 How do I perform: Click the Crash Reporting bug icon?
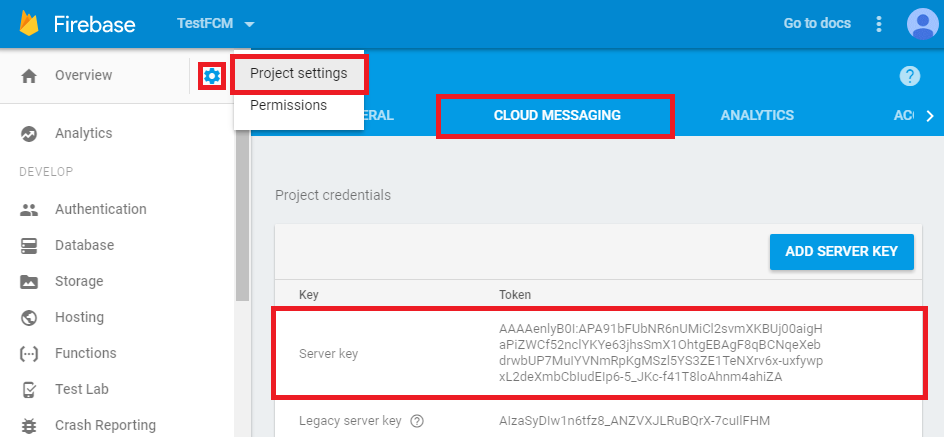[x=29, y=426]
